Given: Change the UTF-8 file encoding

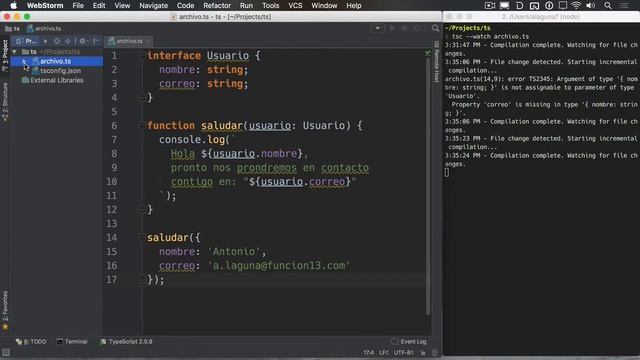Looking at the screenshot, I should click(x=404, y=353).
